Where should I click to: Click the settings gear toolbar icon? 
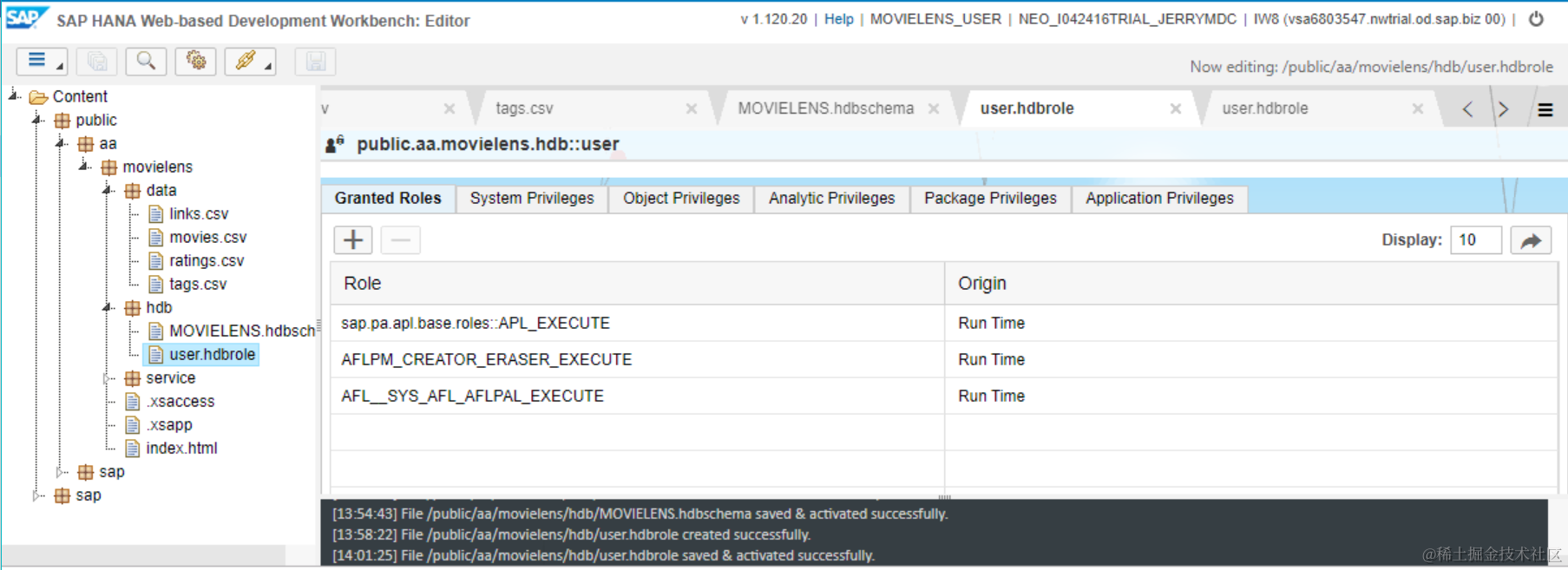tap(196, 62)
